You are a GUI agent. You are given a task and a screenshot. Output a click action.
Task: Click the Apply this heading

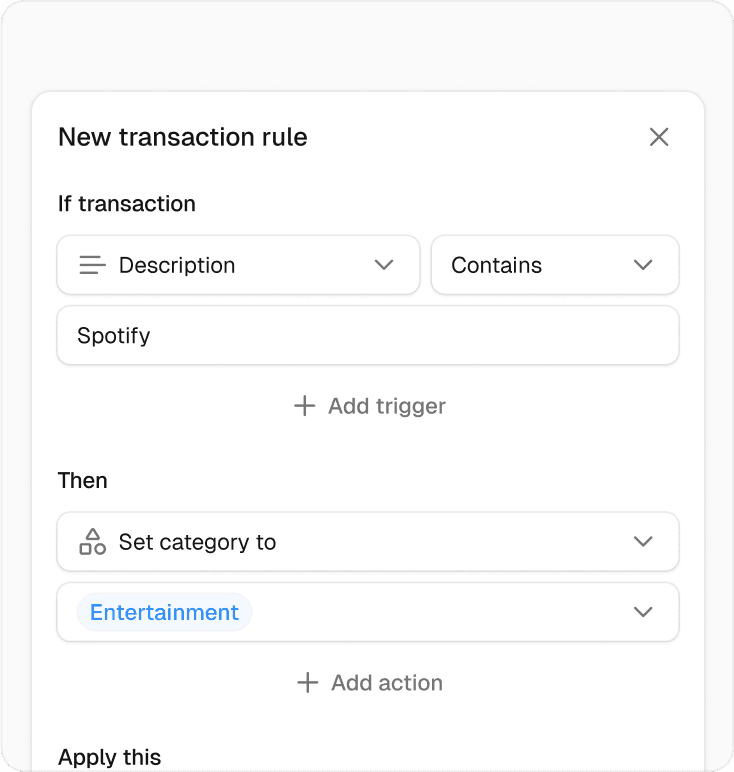(109, 757)
